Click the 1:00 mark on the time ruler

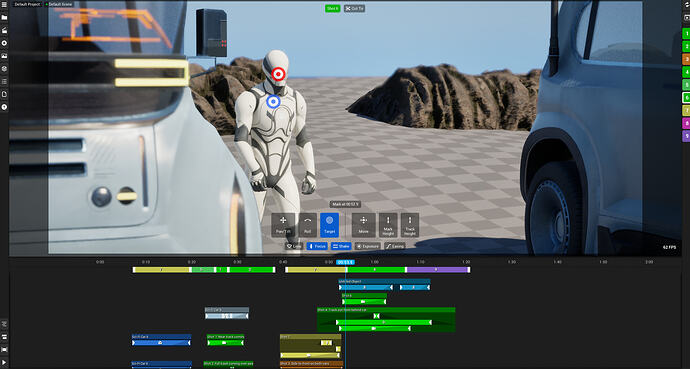[x=374, y=262]
